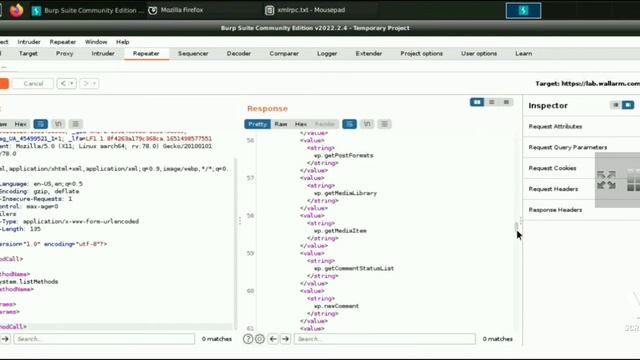Open the response panel hamburger options menu
The height and width of the screenshot is (360, 640).
click(x=384, y=124)
